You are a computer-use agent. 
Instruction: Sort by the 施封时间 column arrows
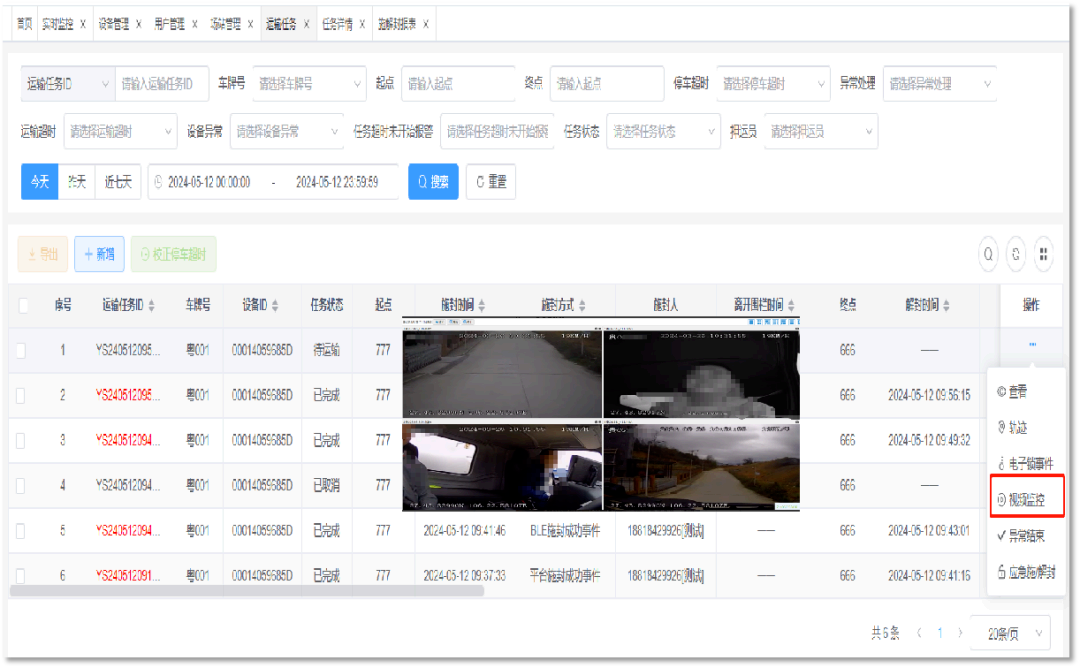click(481, 305)
